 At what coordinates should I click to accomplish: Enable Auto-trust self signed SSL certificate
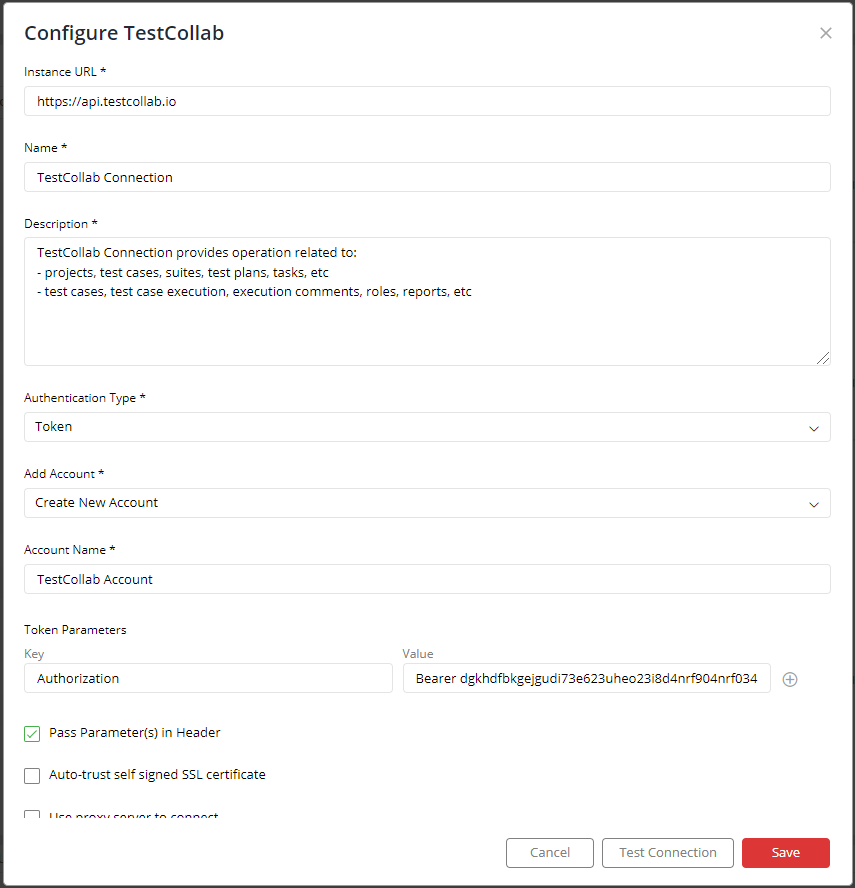click(x=32, y=775)
